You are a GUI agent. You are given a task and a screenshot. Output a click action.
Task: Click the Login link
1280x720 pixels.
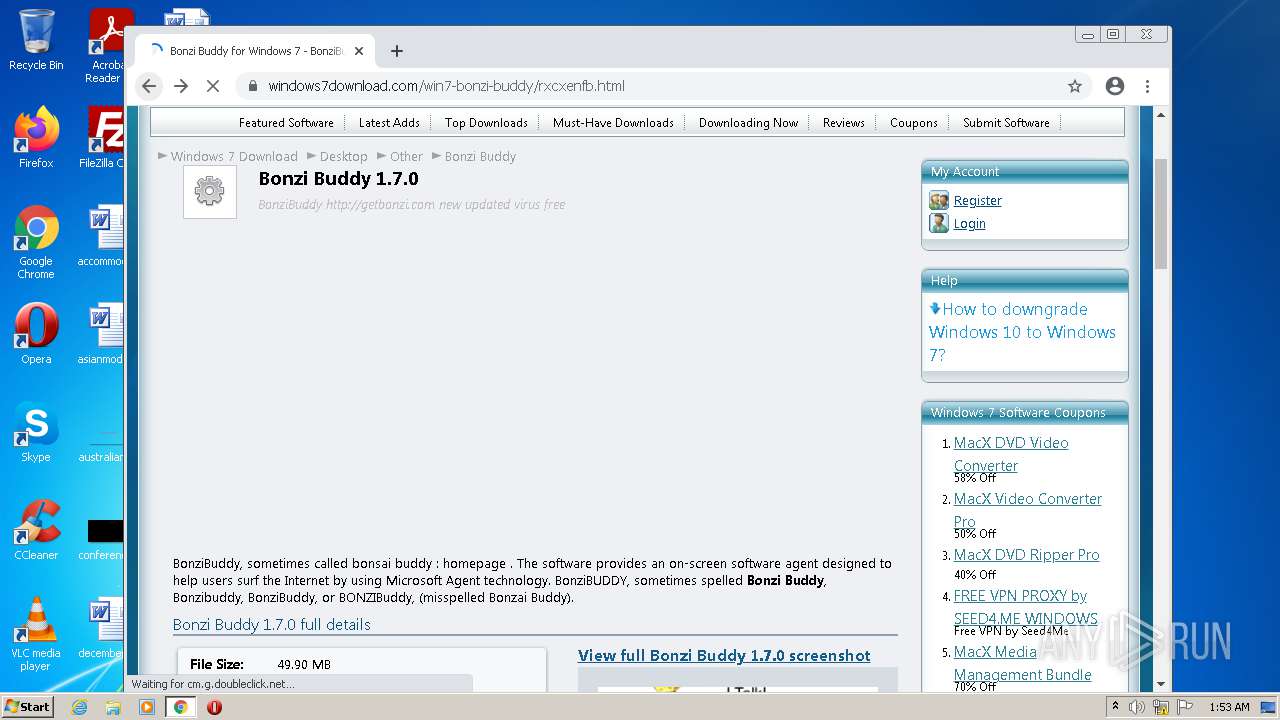969,224
